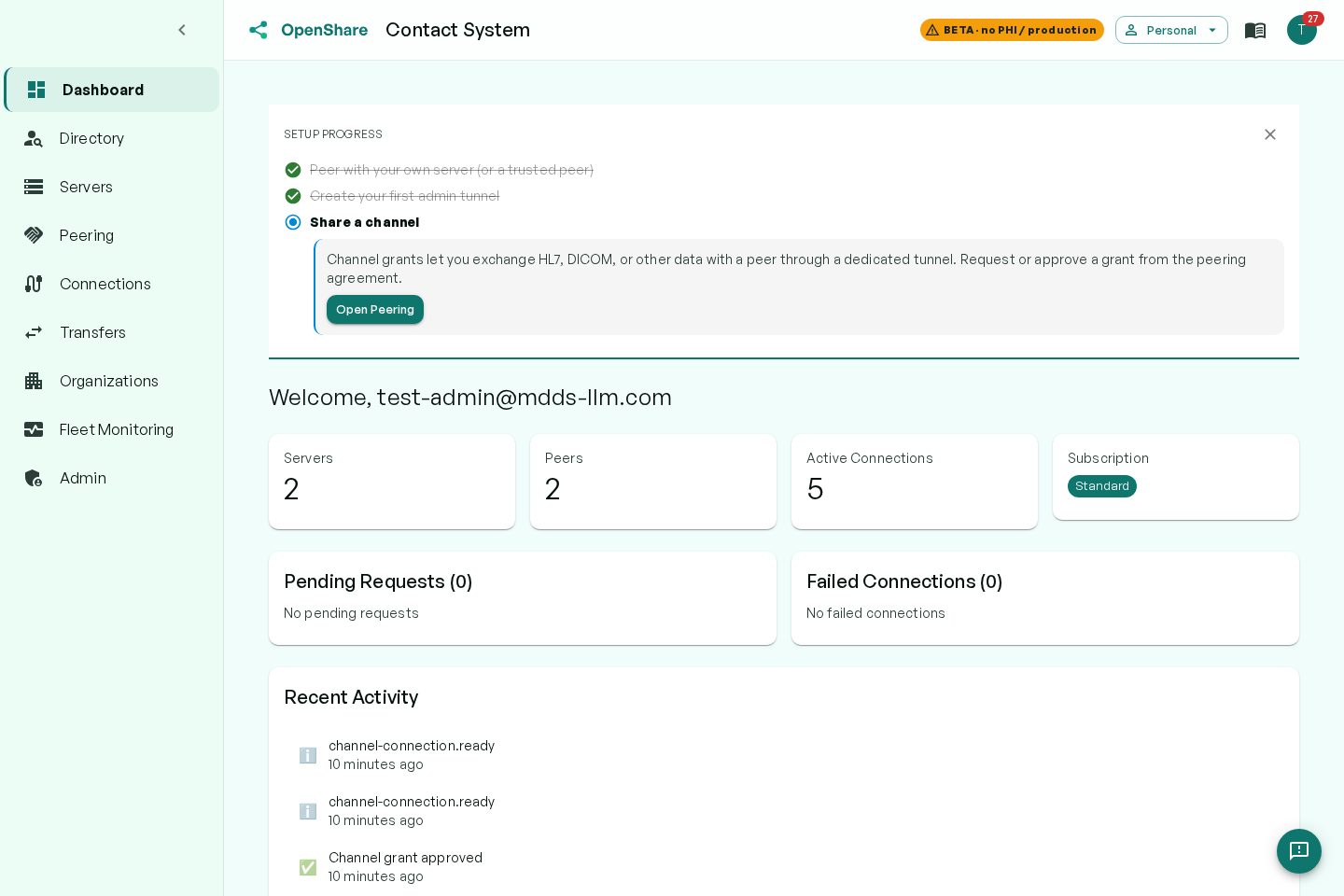The image size is (1344, 896).
Task: Open Fleet Monitoring in the sidebar
Action: point(112,429)
